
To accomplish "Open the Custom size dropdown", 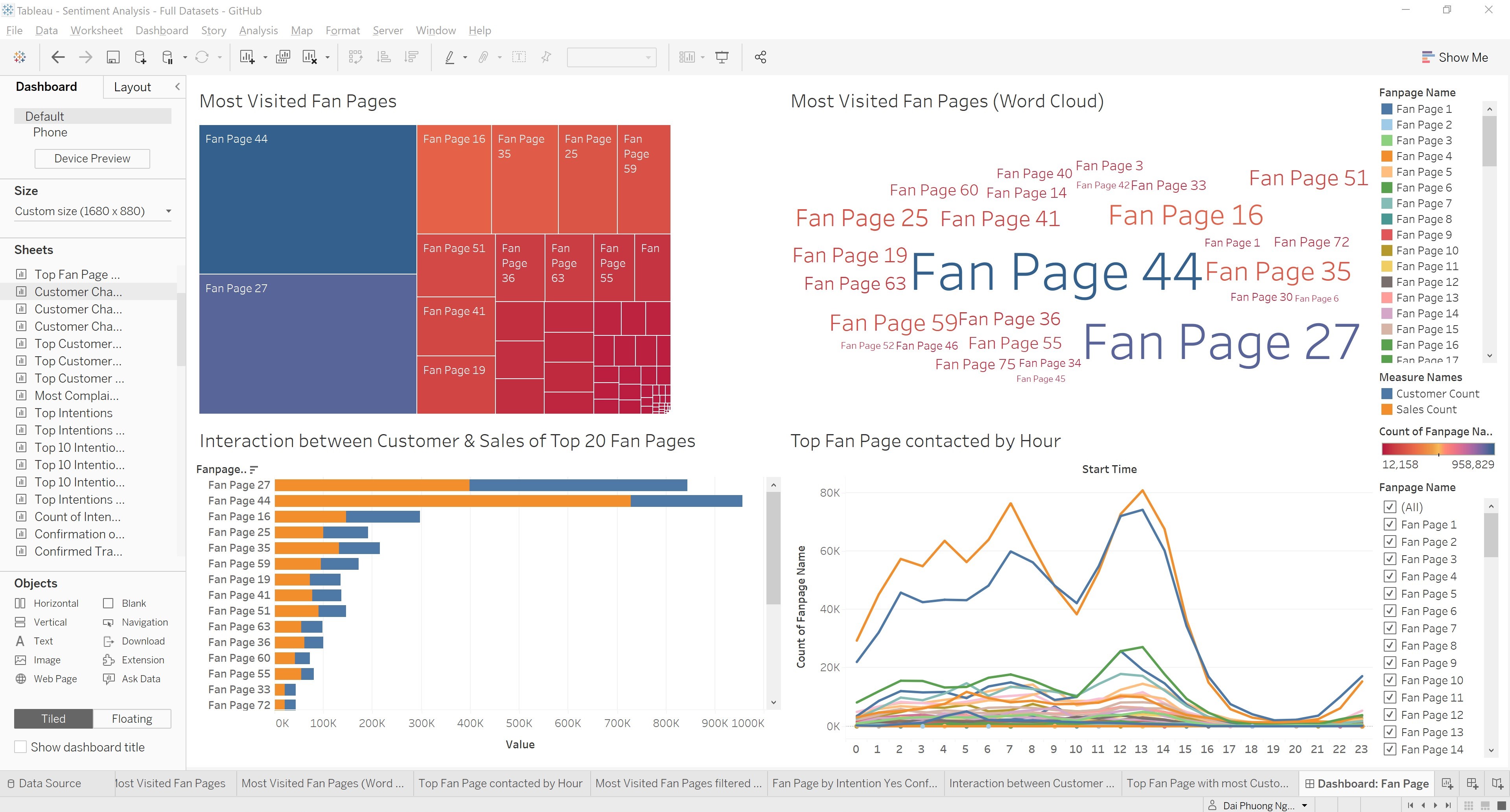I will click(x=93, y=211).
